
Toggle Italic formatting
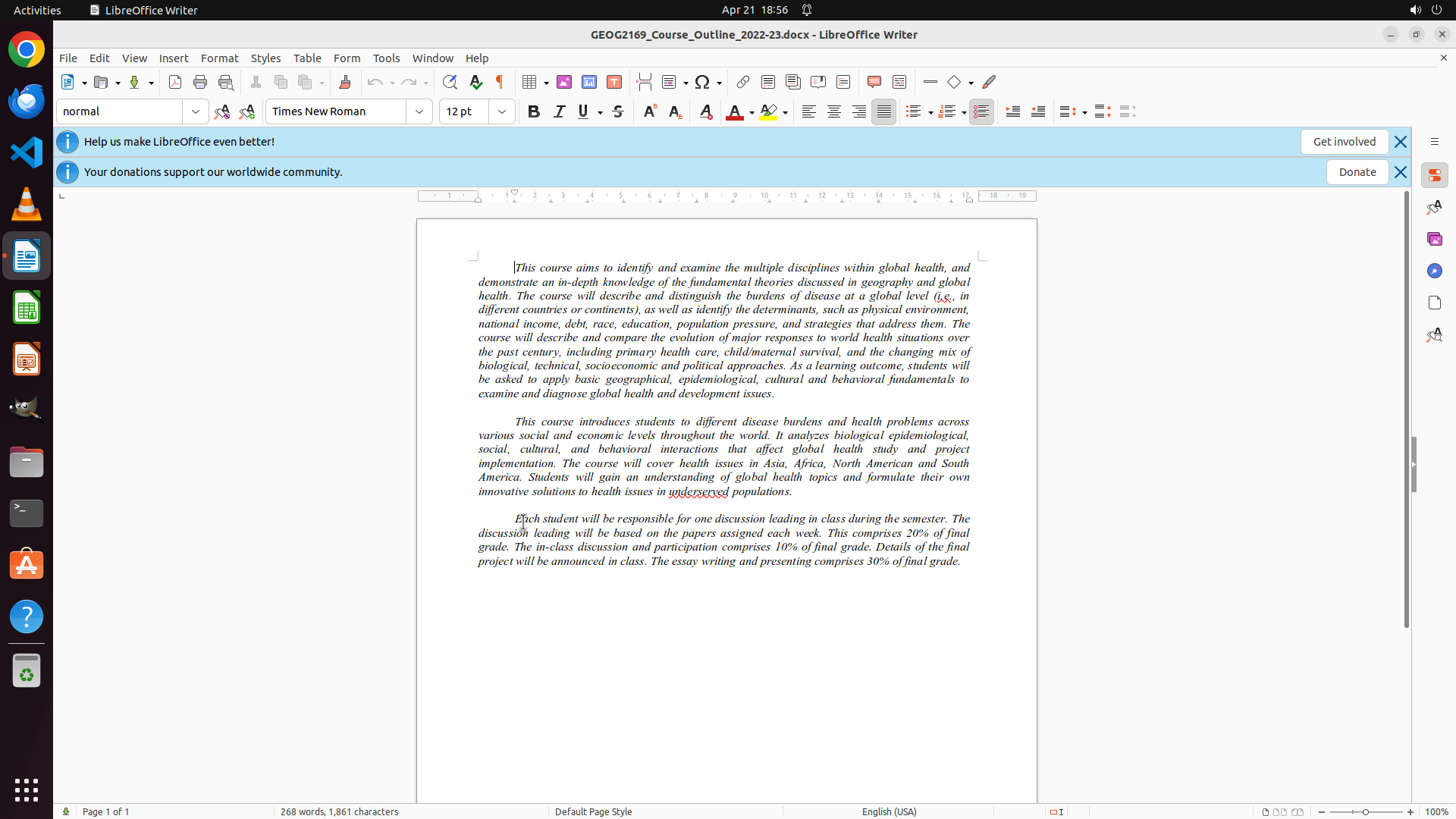[559, 111]
